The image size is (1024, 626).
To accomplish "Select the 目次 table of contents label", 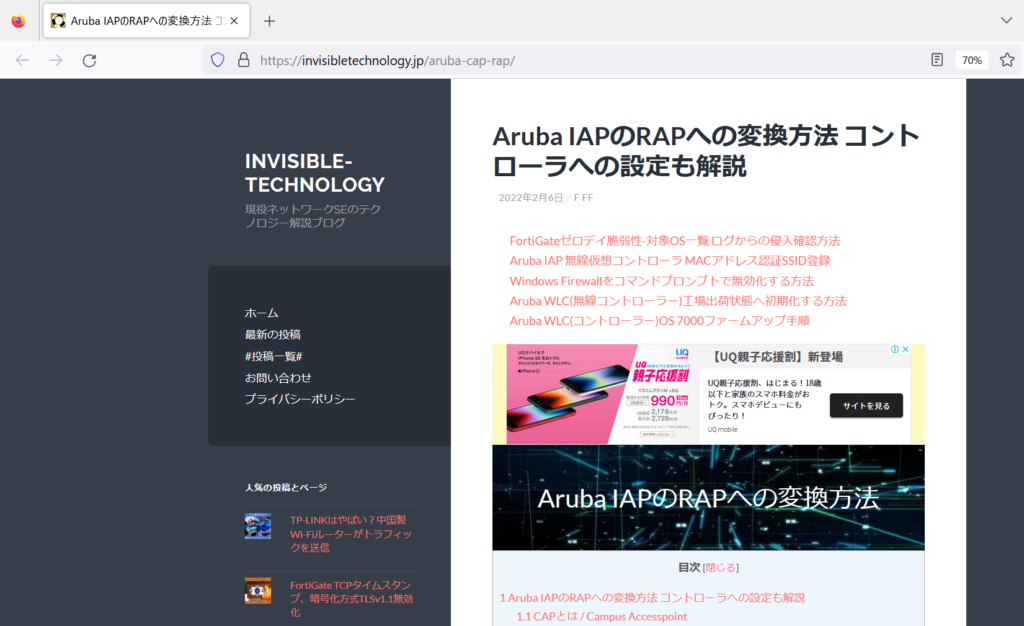I will [x=689, y=568].
